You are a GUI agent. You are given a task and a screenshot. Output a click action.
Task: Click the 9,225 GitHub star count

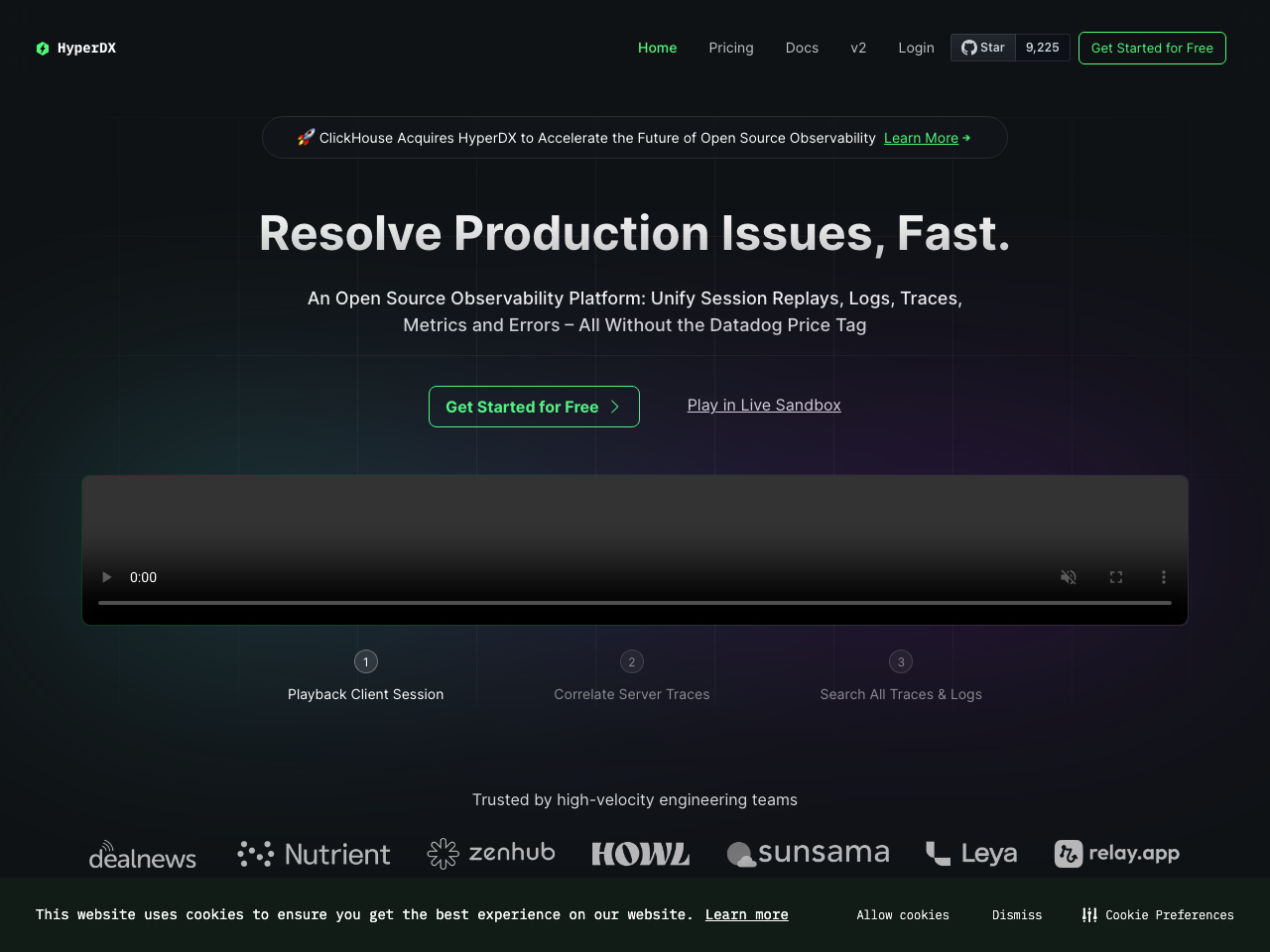1042,47
